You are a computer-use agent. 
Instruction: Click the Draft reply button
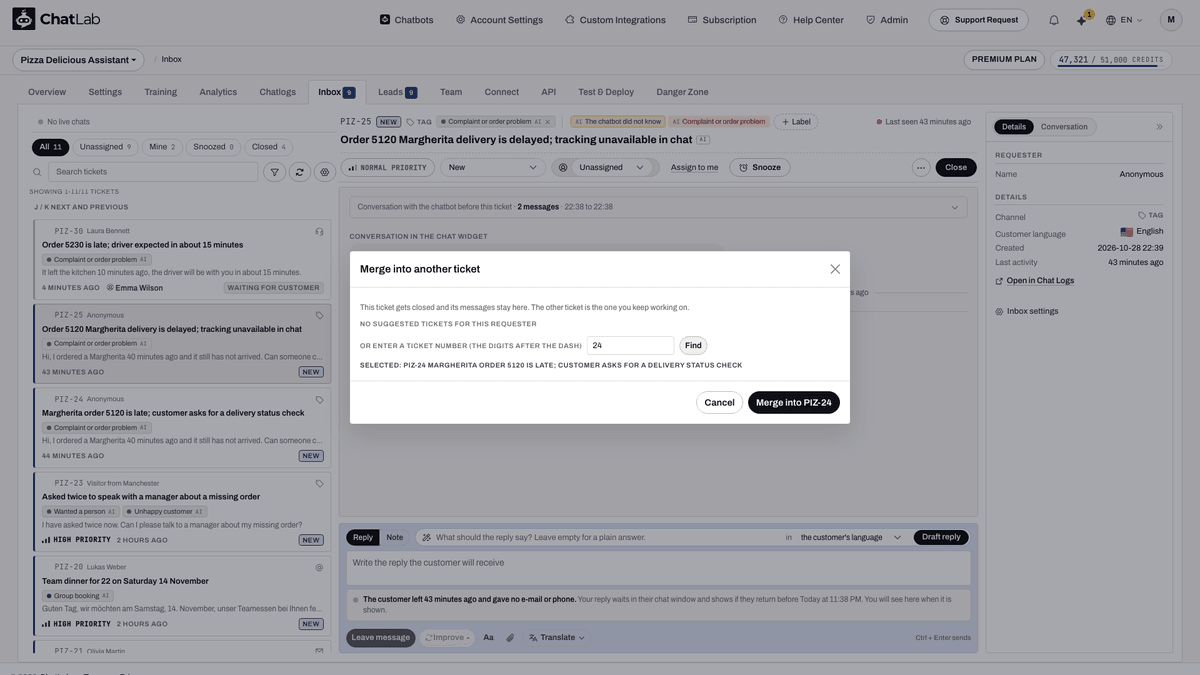(x=941, y=537)
